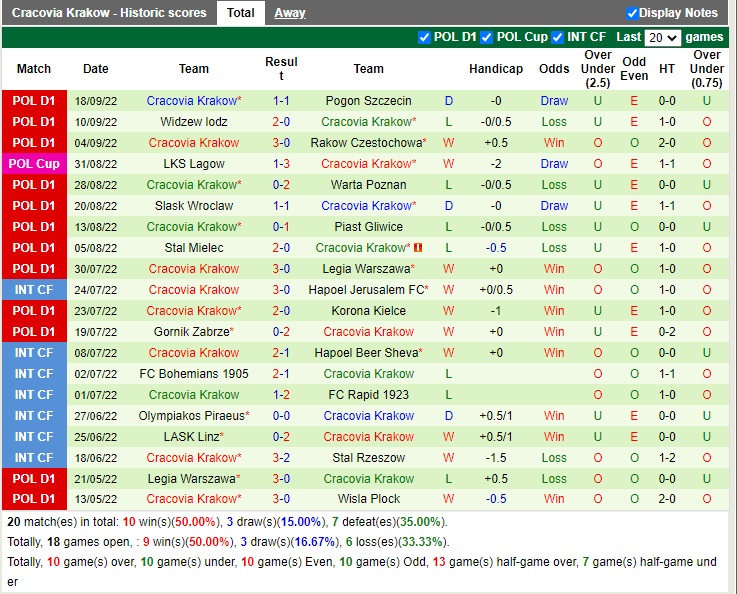Viewport: 737px width, 594px height.
Task: Click the HT column header
Action: [x=666, y=69]
